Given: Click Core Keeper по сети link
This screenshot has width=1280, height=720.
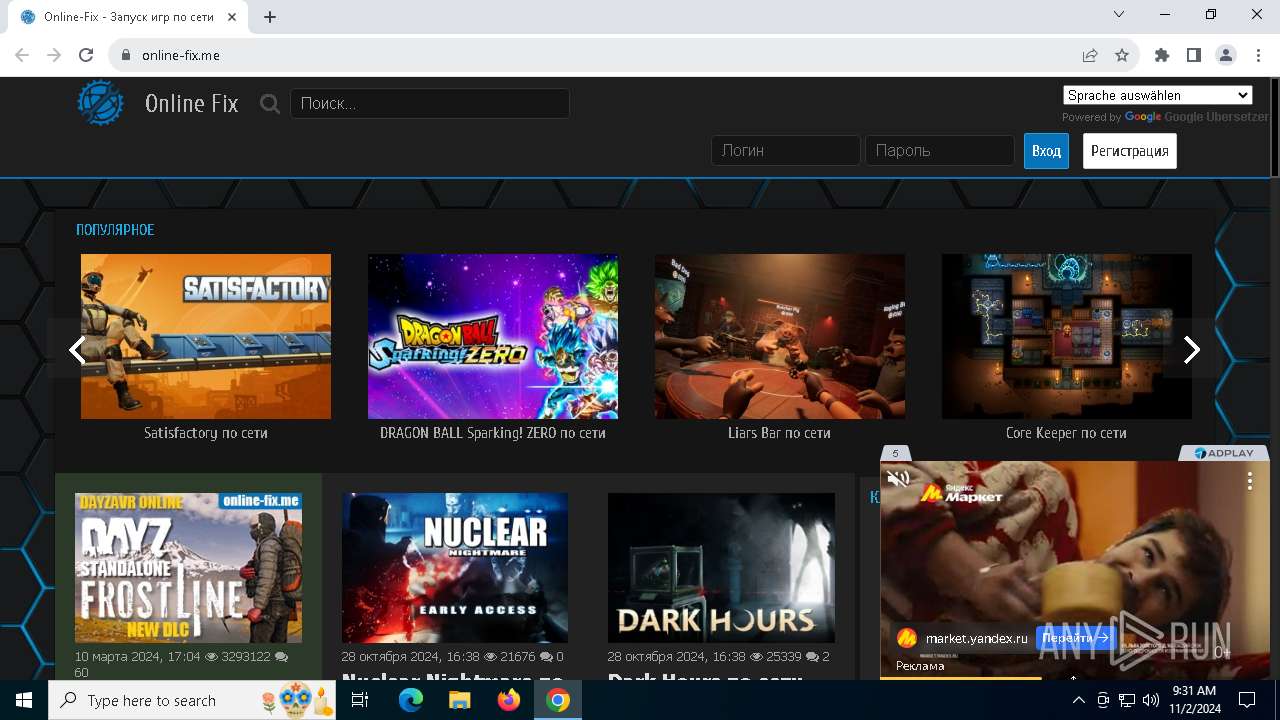Looking at the screenshot, I should pyautogui.click(x=1067, y=433).
